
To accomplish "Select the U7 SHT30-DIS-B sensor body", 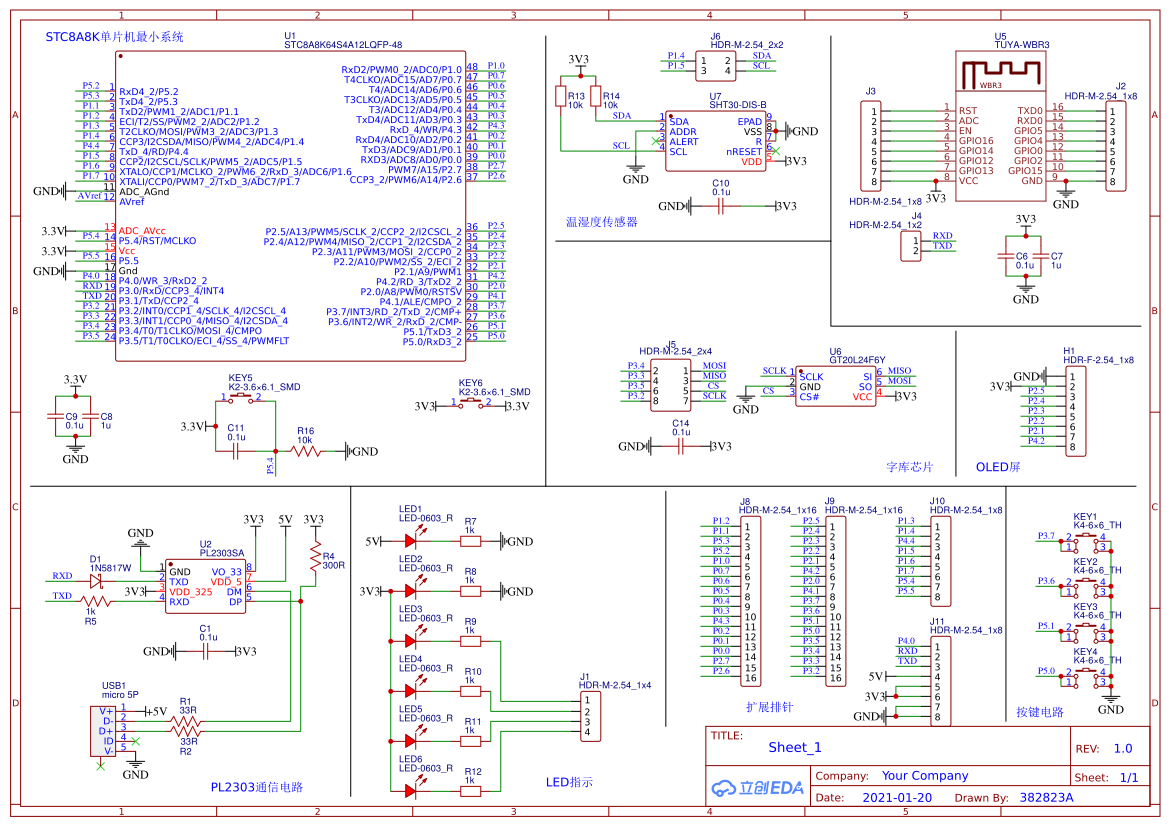I will [x=715, y=141].
